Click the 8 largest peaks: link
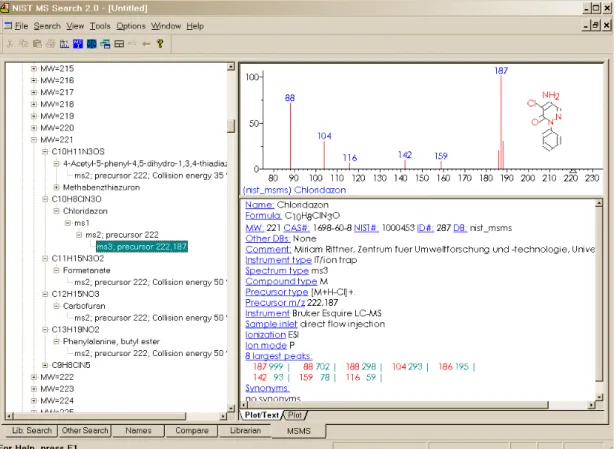 coord(279,356)
